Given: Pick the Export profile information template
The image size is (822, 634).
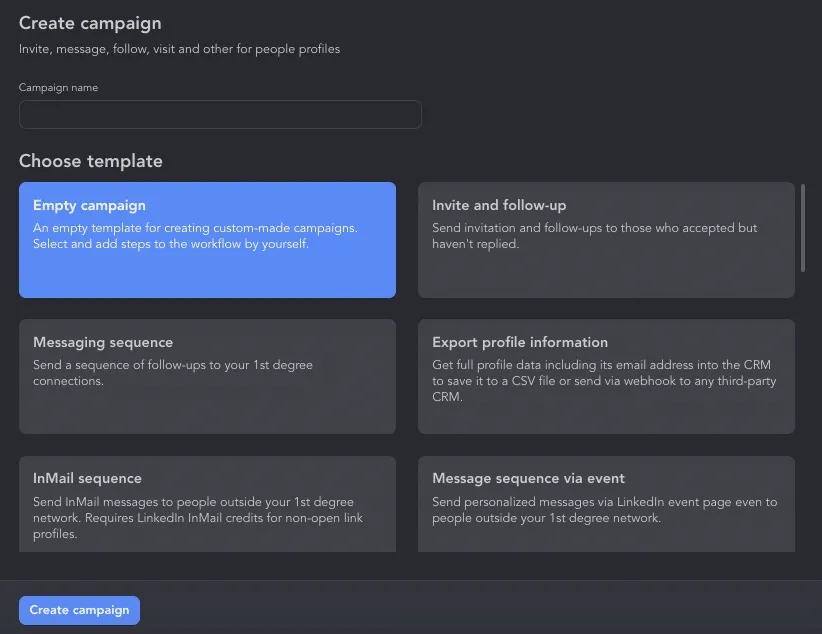Looking at the screenshot, I should point(606,376).
